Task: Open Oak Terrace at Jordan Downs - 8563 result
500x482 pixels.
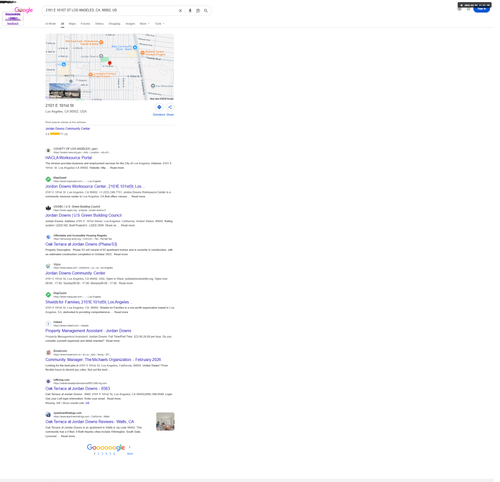Action: [78, 389]
